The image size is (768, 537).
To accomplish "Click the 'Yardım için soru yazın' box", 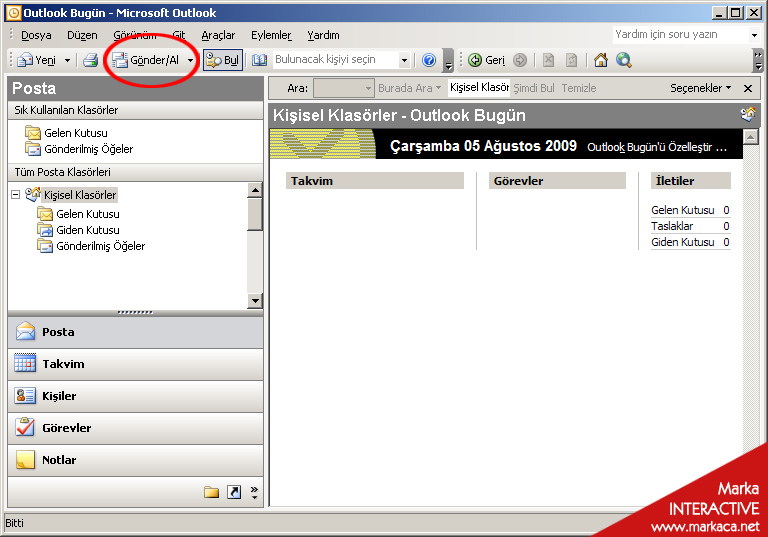I will point(680,34).
